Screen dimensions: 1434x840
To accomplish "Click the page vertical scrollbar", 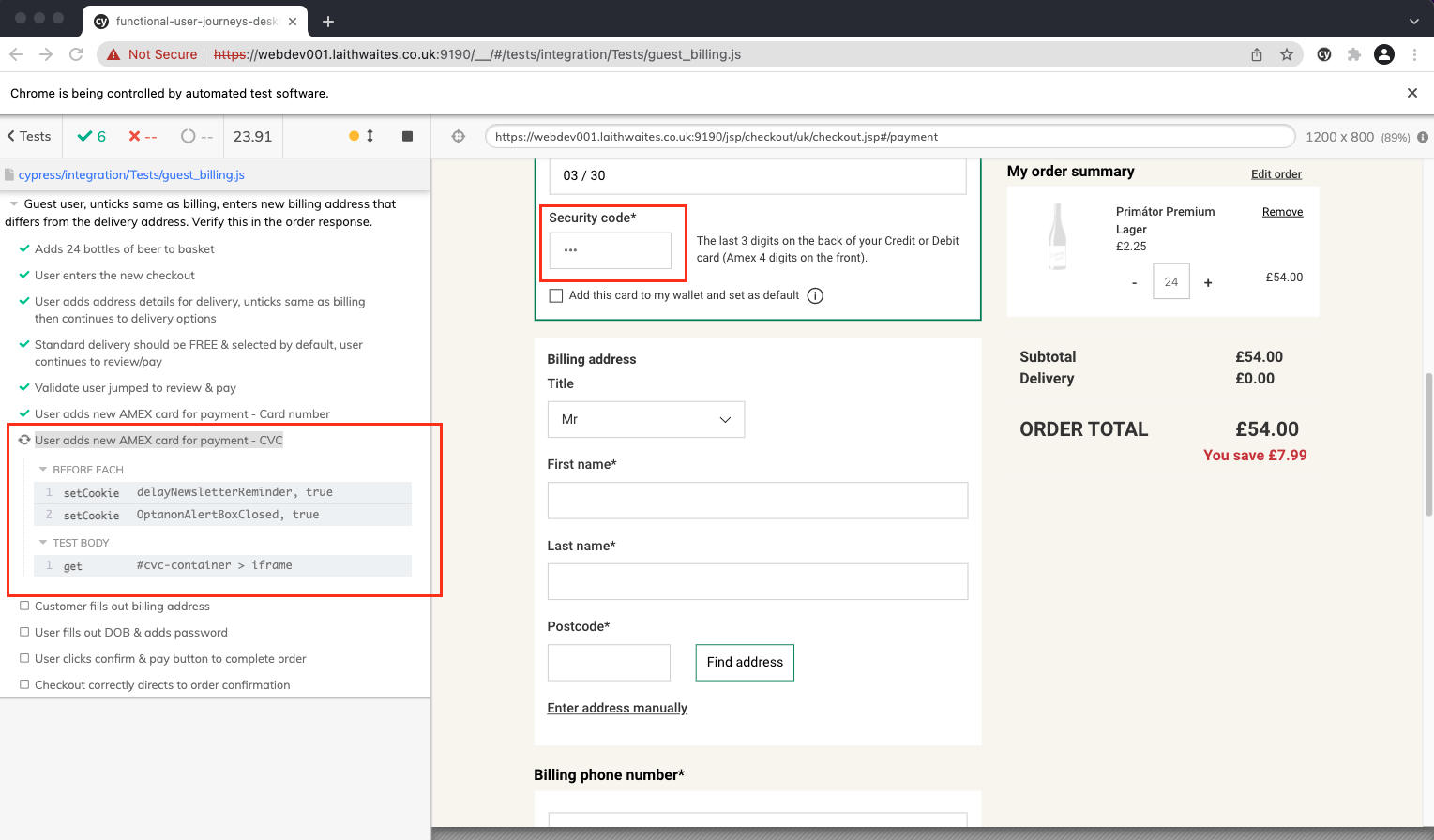I will click(1428, 444).
